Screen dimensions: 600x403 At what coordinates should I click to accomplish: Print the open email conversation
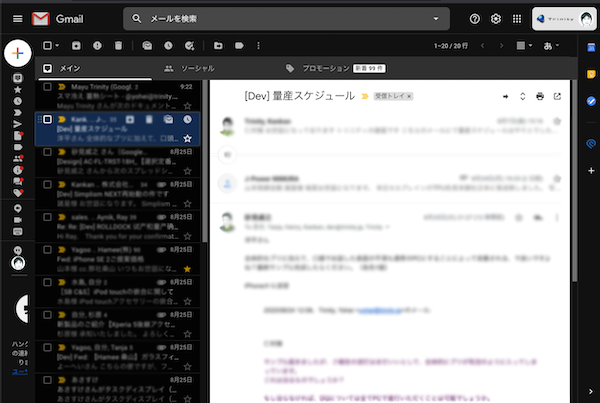pyautogui.click(x=540, y=96)
